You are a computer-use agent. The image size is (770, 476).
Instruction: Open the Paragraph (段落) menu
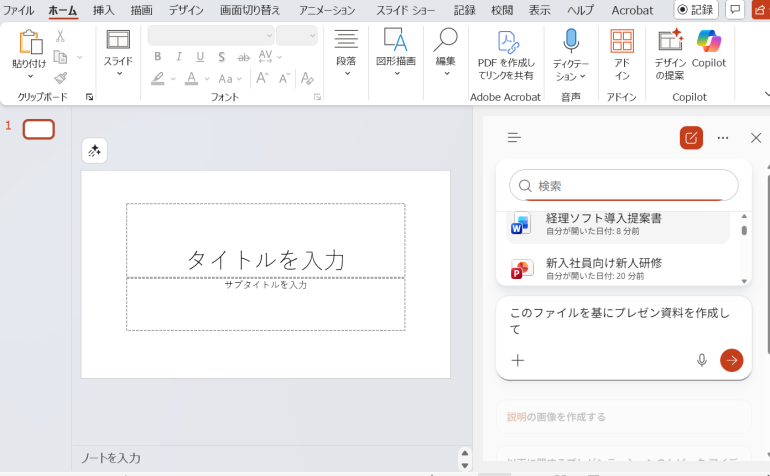click(x=346, y=53)
